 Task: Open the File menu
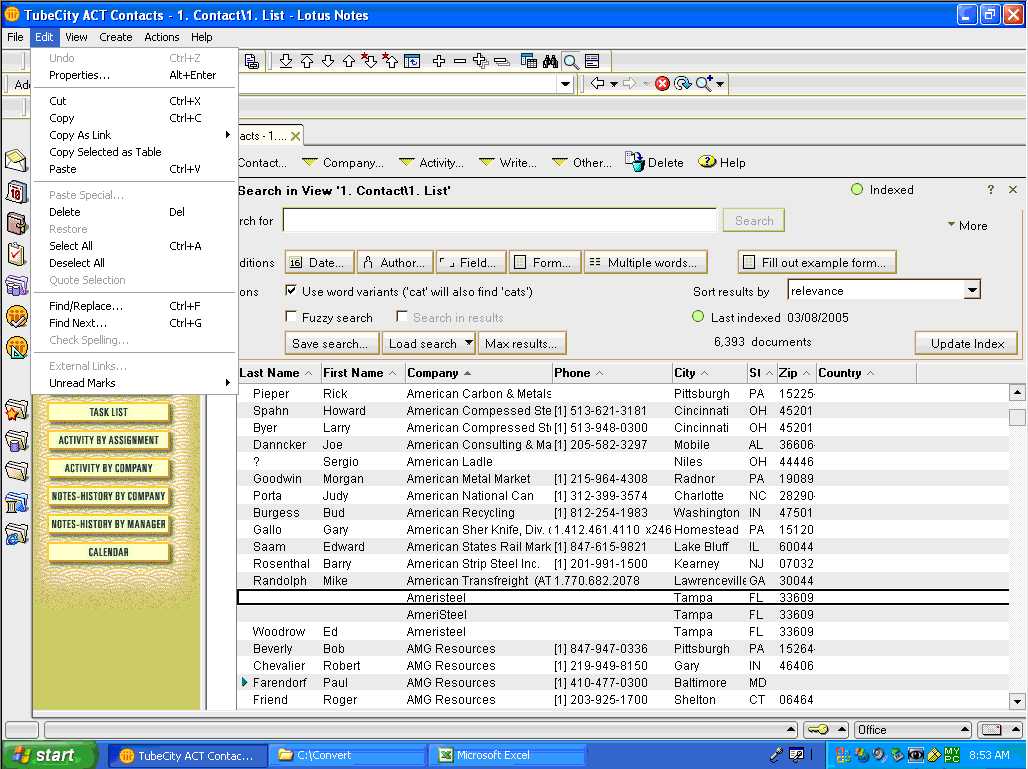coord(15,37)
